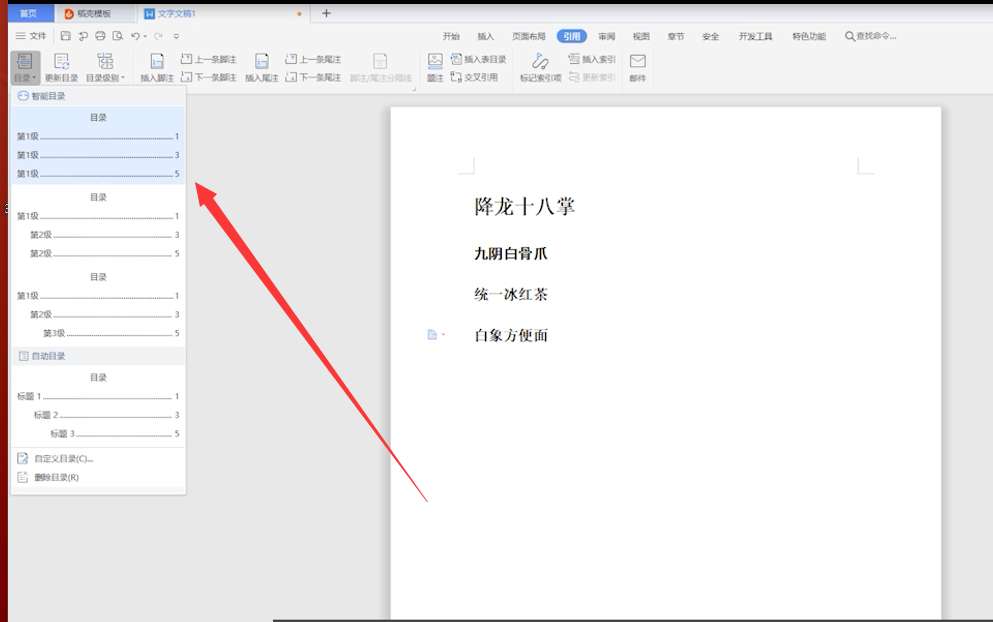Click the line 九阴白骨爪 in document
The image size is (993, 622).
tap(511, 254)
